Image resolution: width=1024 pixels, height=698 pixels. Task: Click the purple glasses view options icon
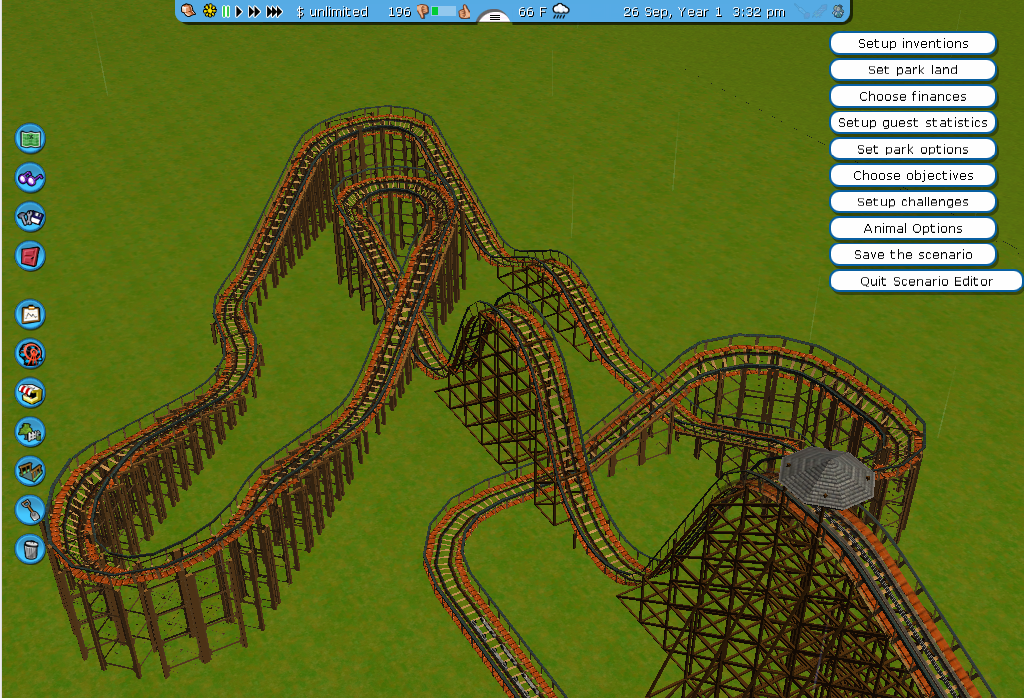(x=31, y=178)
